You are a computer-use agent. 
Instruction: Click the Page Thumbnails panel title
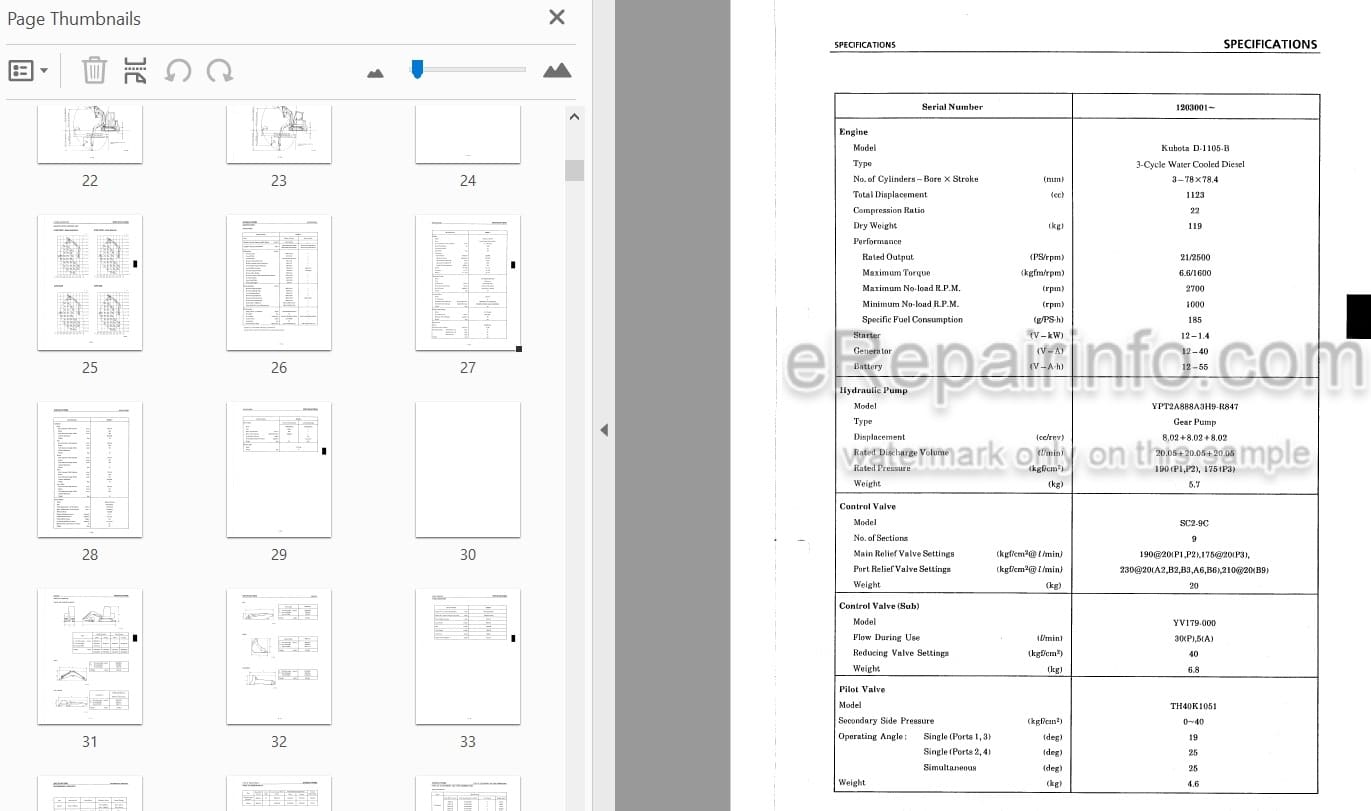pos(74,19)
